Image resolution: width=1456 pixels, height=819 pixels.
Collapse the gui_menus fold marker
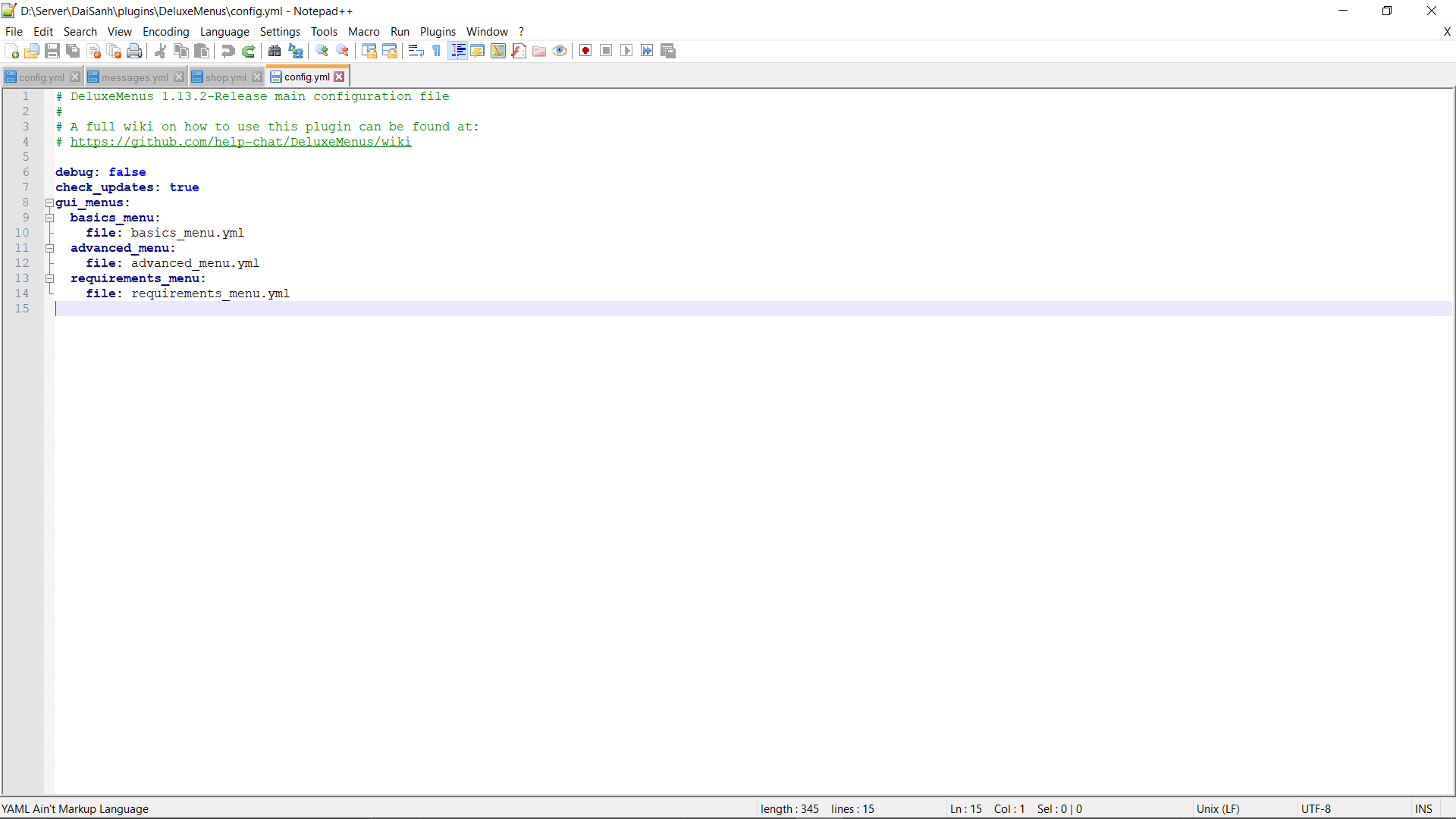[x=49, y=202]
